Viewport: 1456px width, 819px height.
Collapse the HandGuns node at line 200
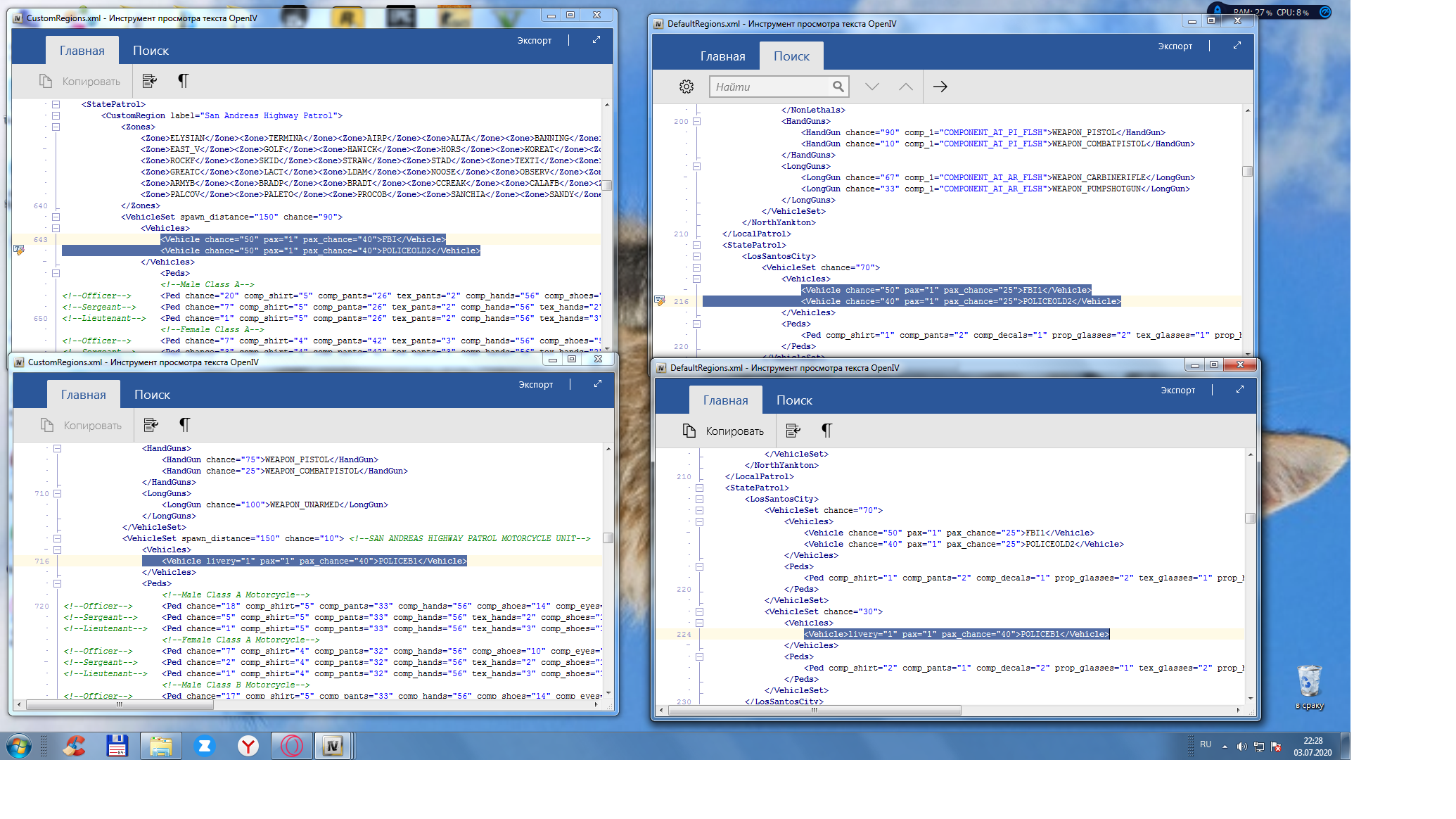[696, 121]
